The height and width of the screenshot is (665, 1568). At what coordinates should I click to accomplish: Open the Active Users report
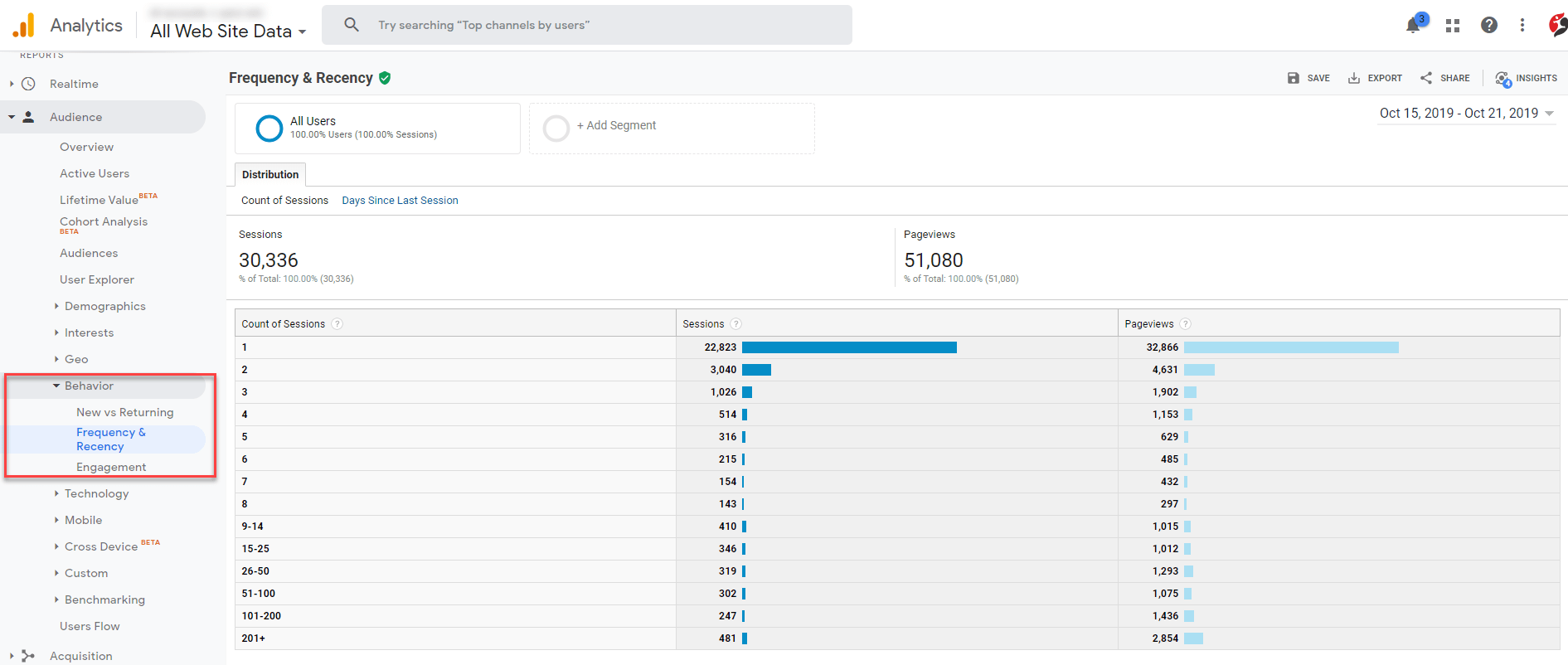95,173
